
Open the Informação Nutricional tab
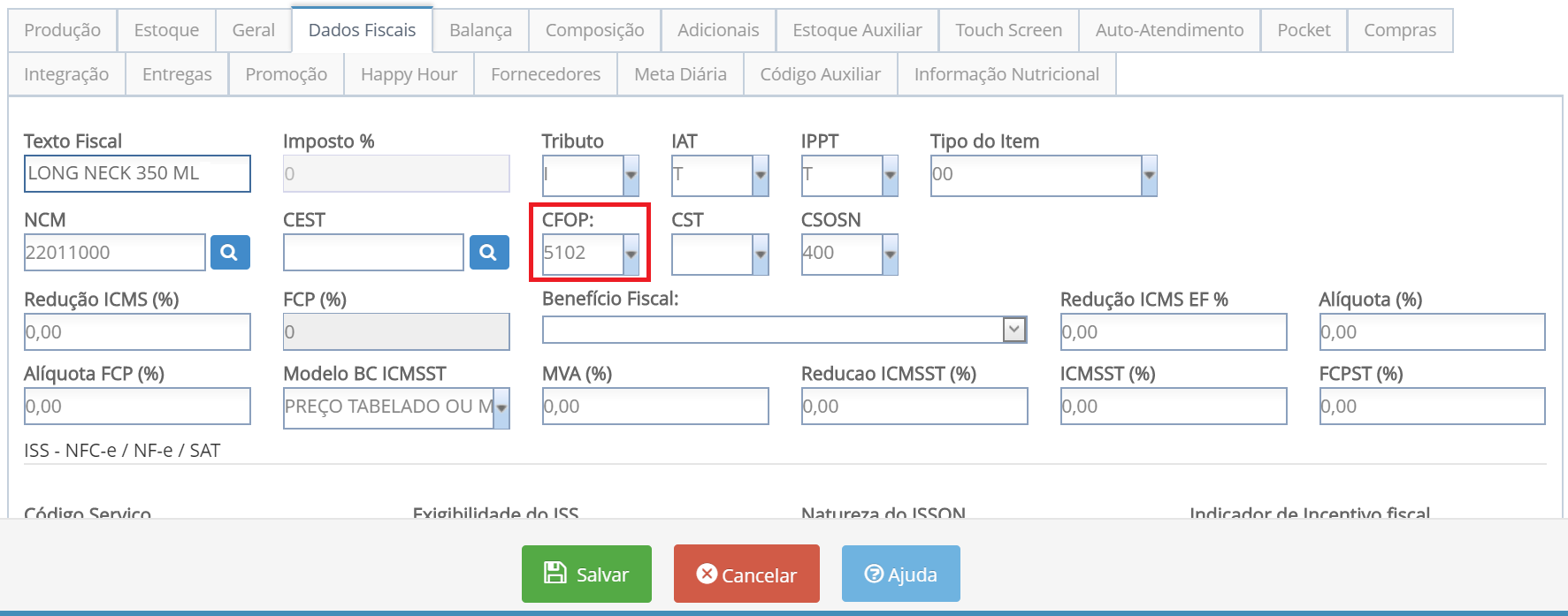[1006, 74]
